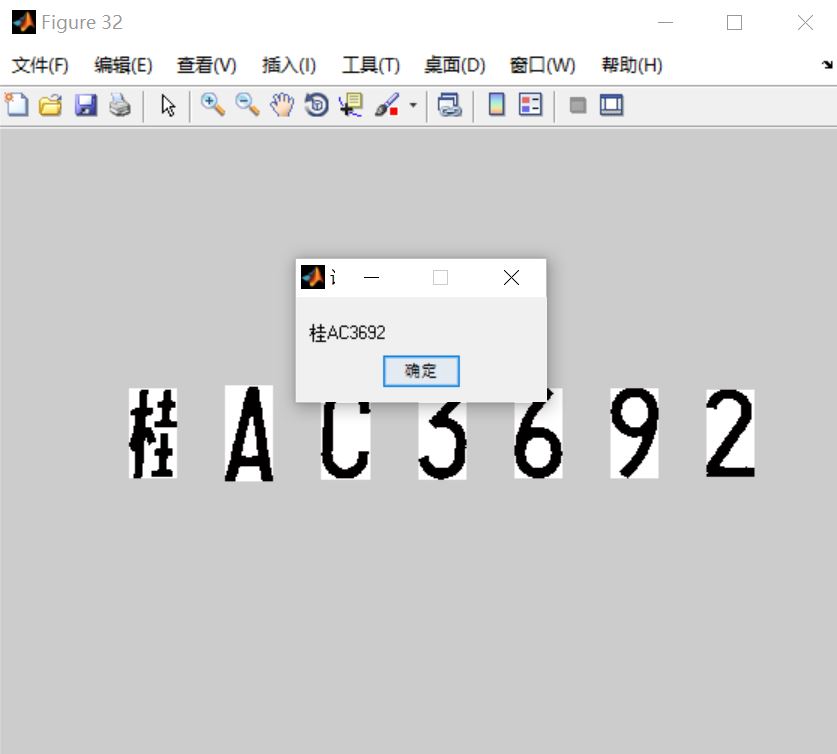Click the 桂AC3692 result text
Screen dimensions: 837x754
[x=347, y=333]
